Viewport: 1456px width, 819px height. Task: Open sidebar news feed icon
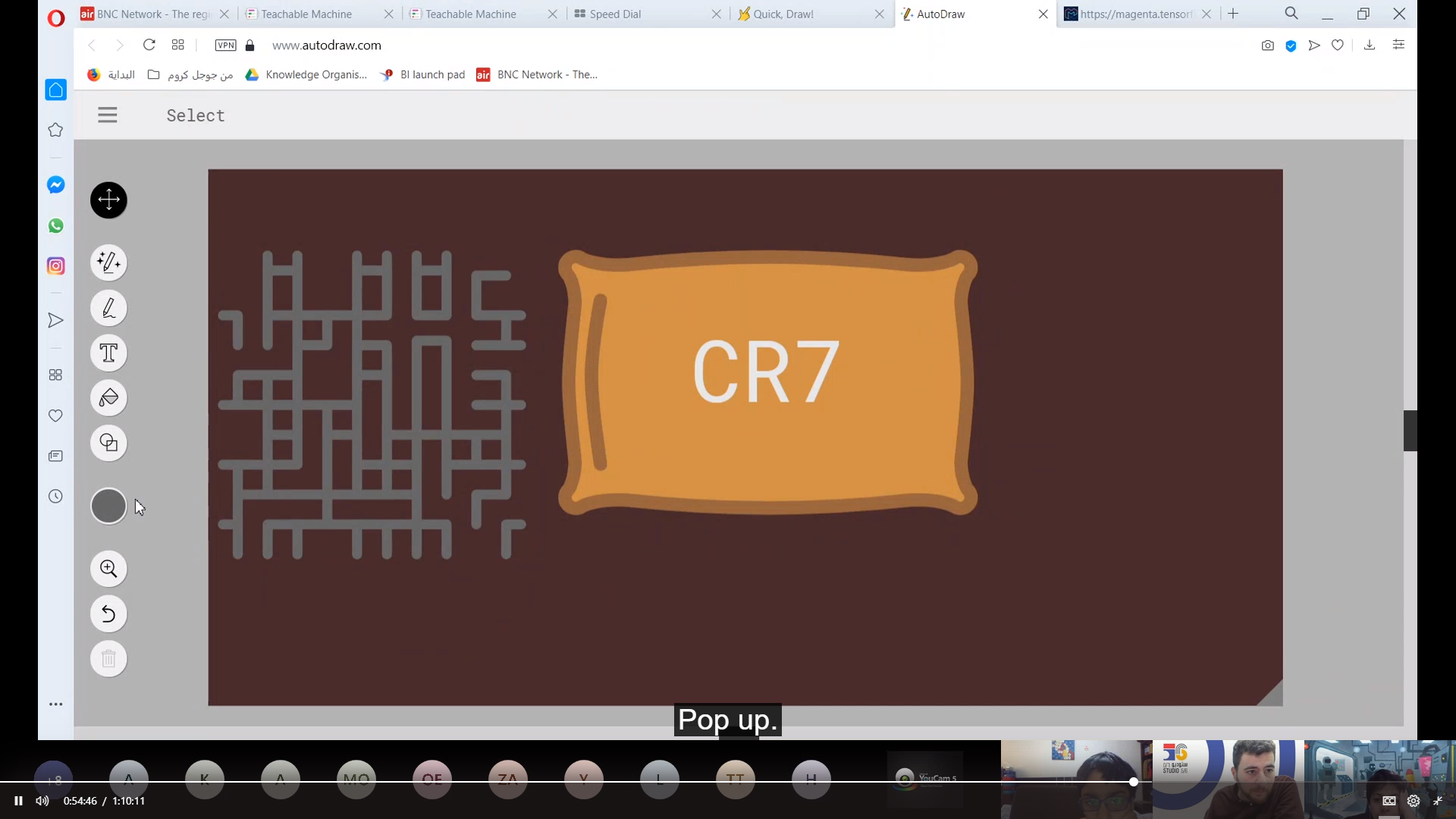pyautogui.click(x=55, y=457)
